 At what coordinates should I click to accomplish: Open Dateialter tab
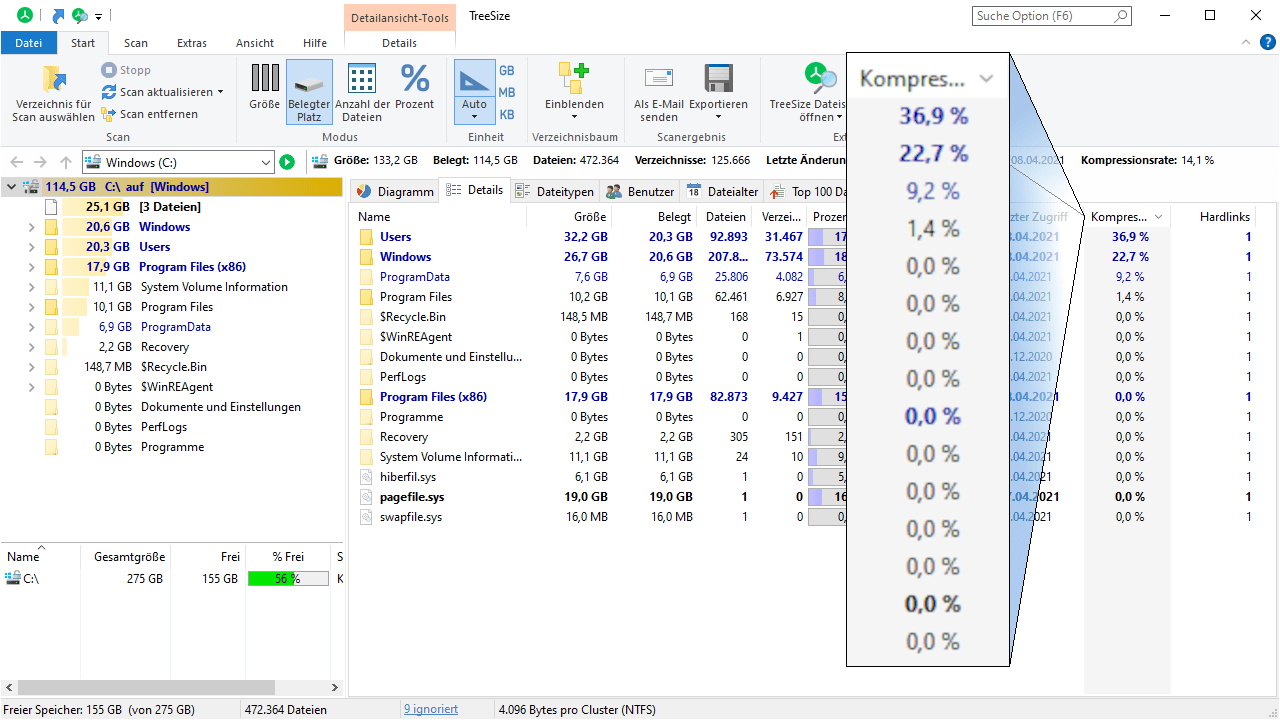[x=723, y=192]
